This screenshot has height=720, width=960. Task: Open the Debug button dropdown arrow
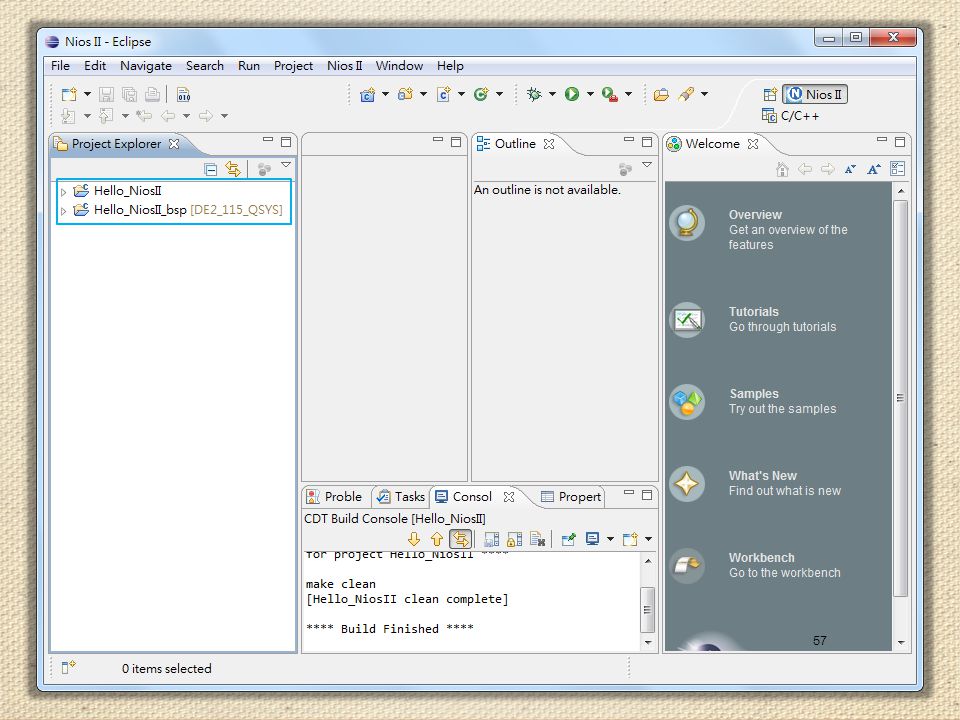coord(552,94)
